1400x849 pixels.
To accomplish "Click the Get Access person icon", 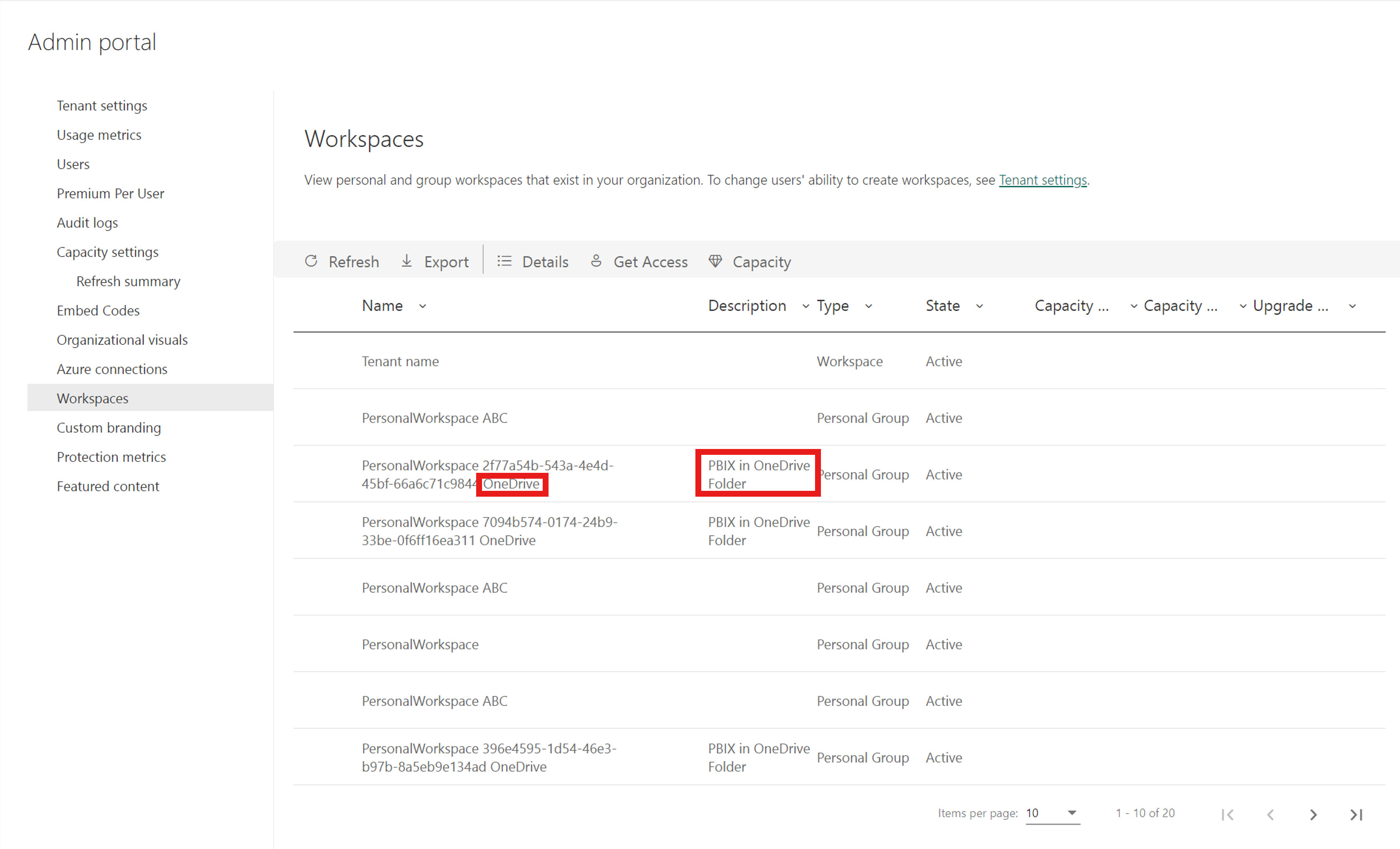I will (596, 262).
